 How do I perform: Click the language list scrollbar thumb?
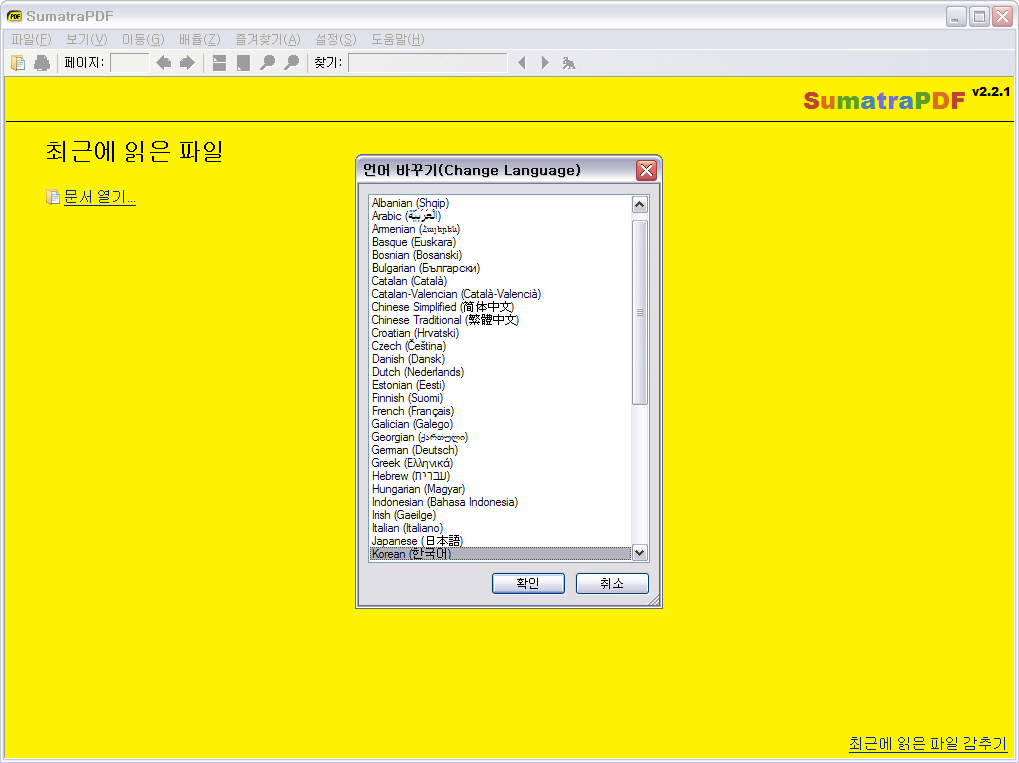[639, 313]
